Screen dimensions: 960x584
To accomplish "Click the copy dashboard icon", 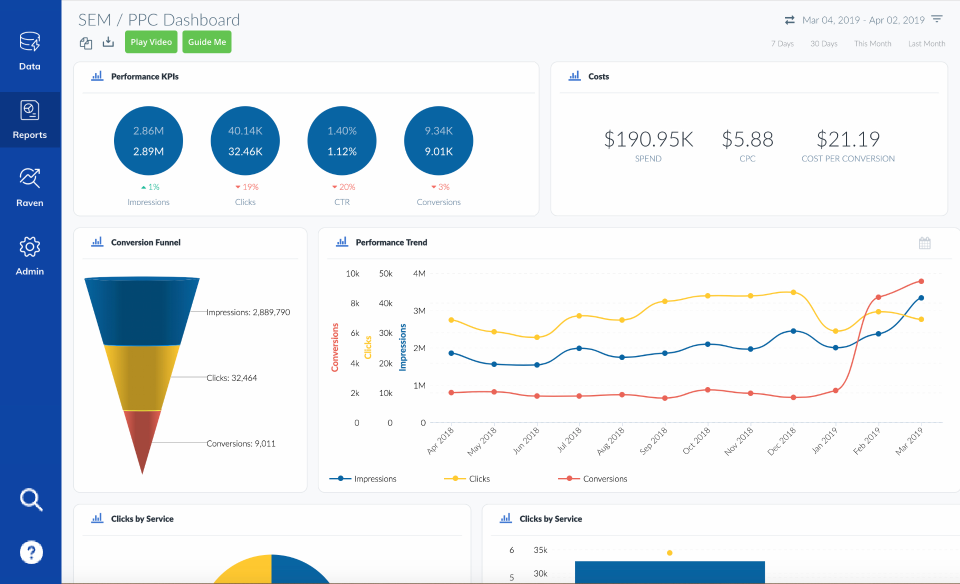I will coord(86,42).
